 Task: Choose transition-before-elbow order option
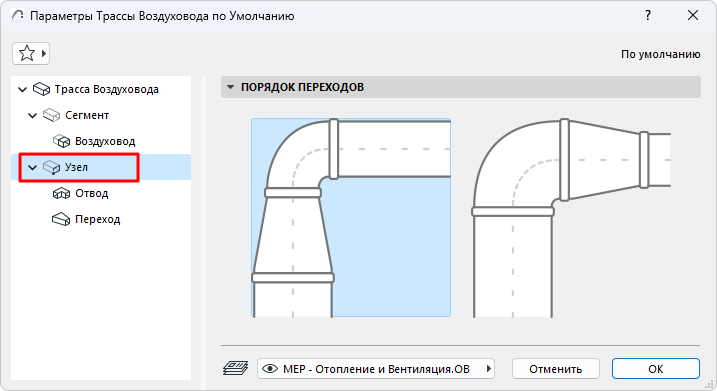click(x=351, y=218)
